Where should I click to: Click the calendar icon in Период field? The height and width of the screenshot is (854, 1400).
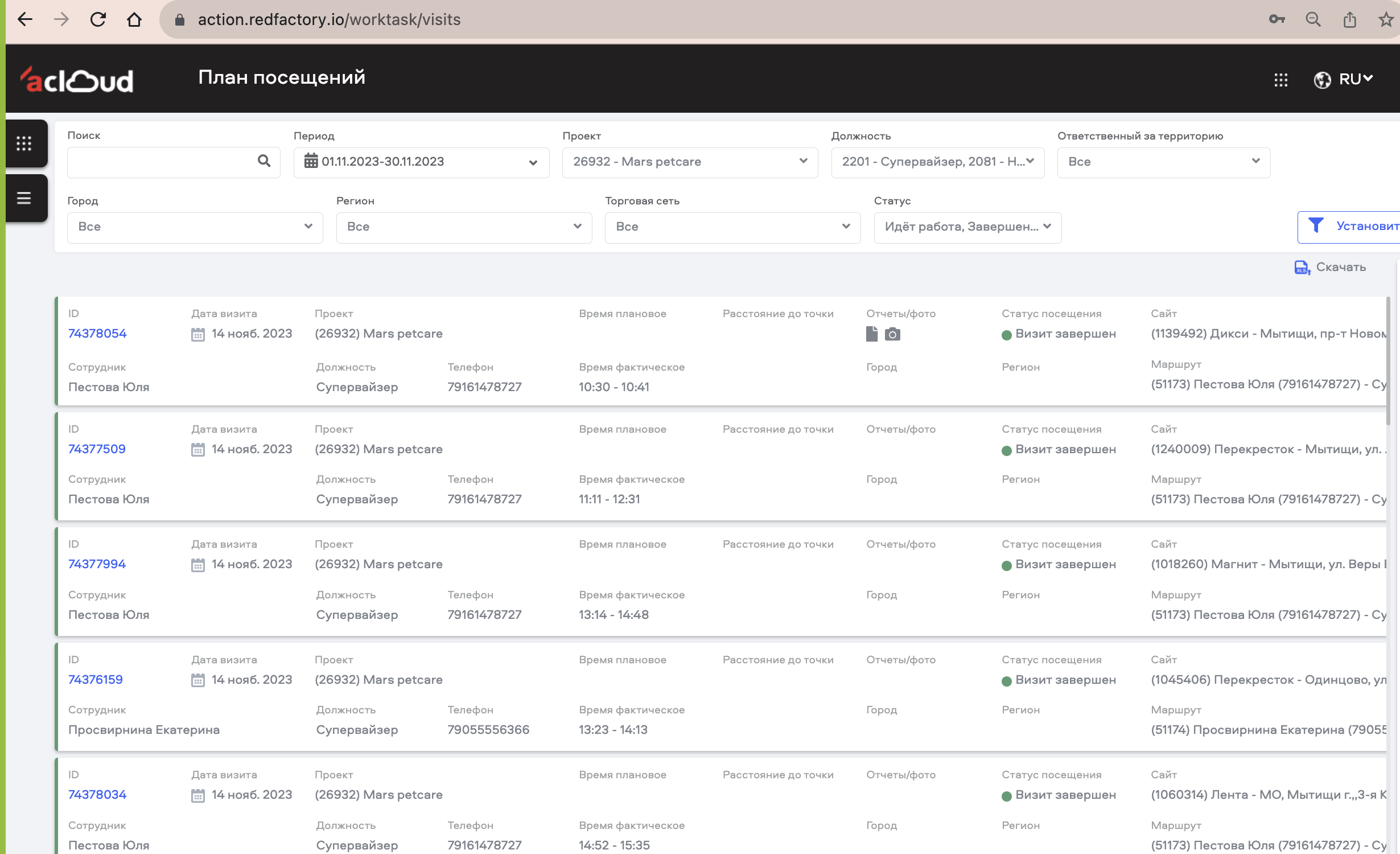coord(311,161)
